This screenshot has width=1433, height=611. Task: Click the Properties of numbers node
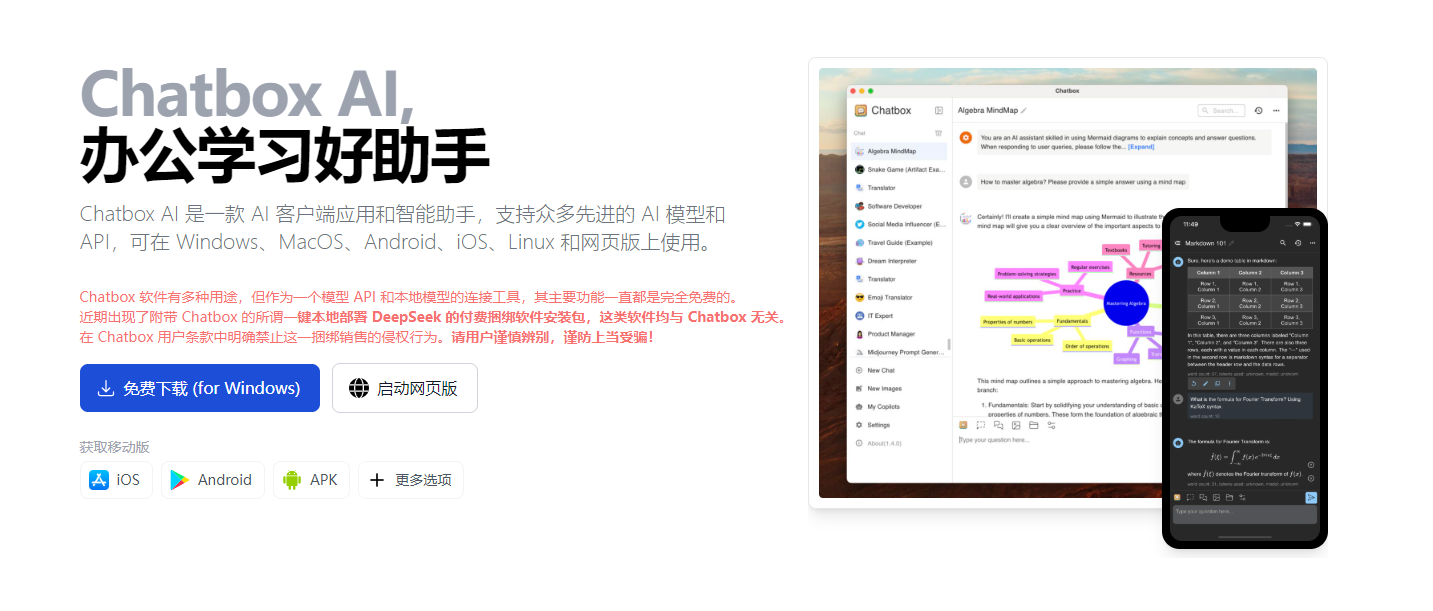pyautogui.click(x=1007, y=322)
